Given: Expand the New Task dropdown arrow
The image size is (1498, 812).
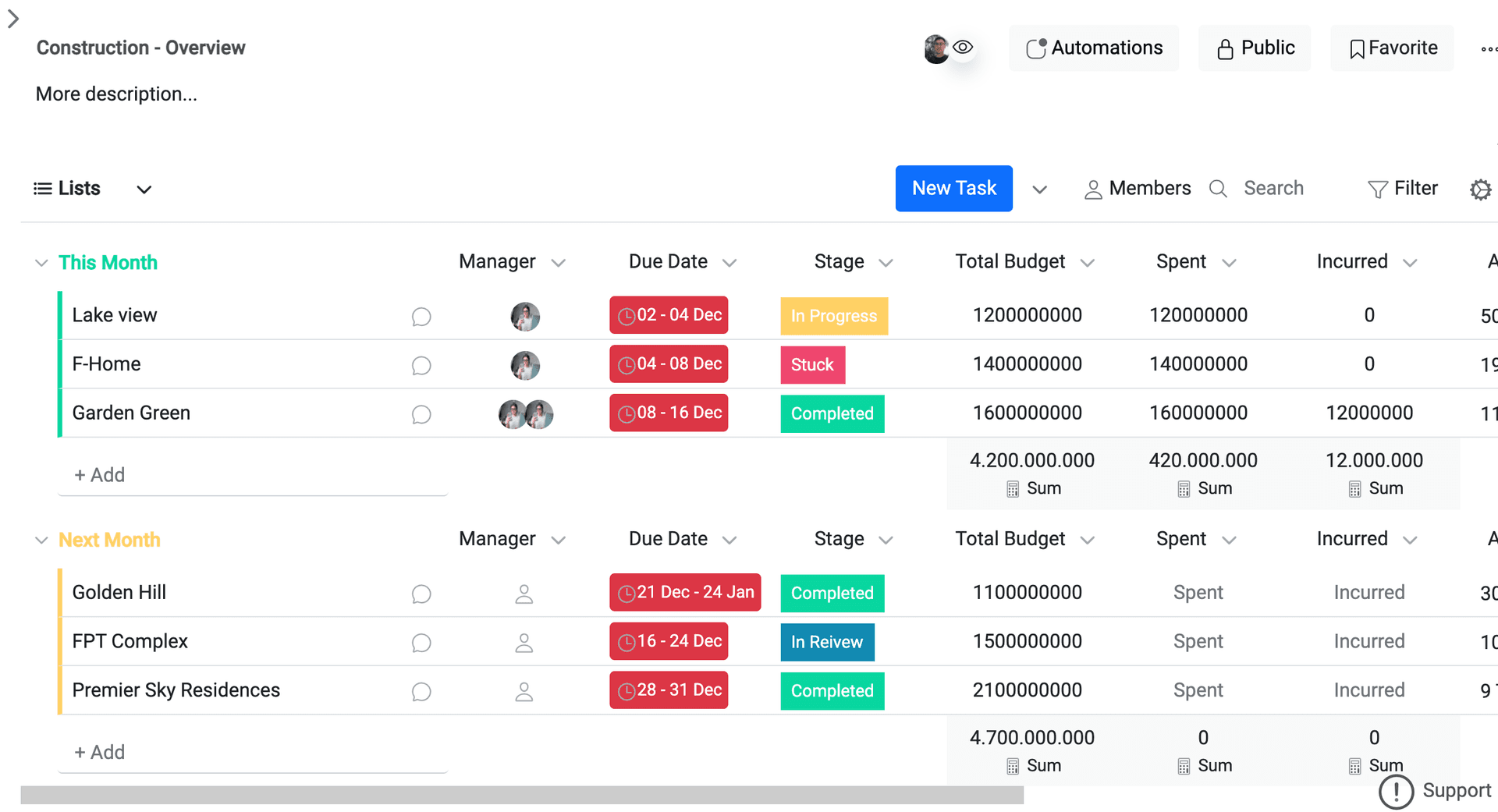Looking at the screenshot, I should [x=1039, y=190].
